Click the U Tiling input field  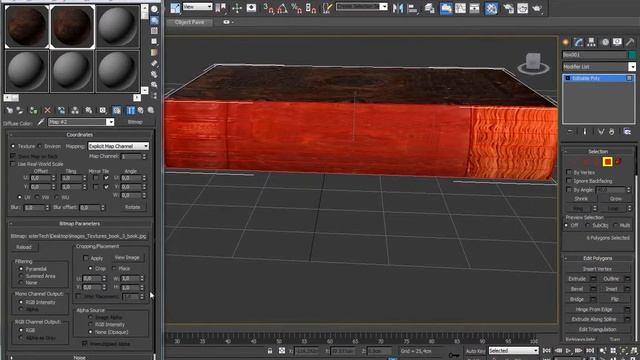click(71, 178)
